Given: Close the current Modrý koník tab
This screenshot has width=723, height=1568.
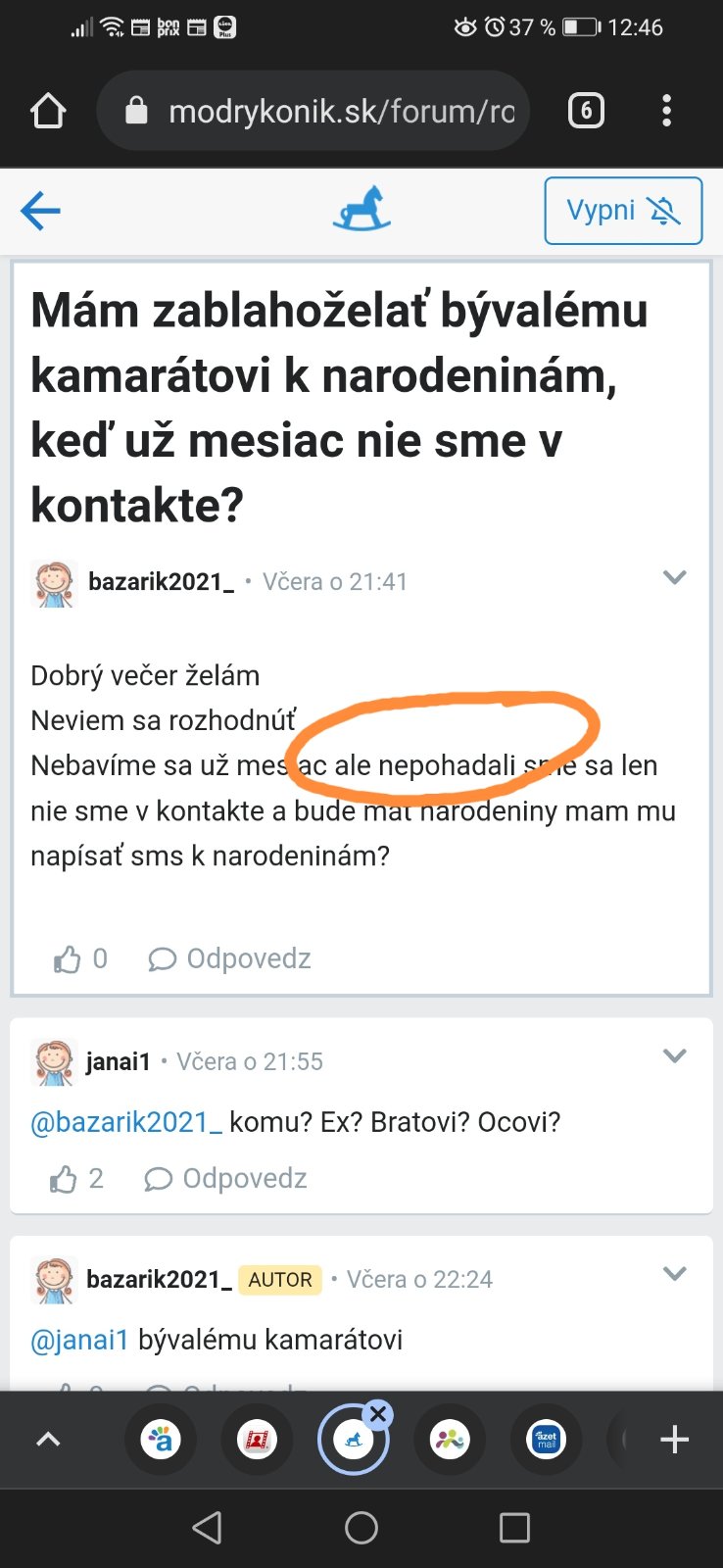Looking at the screenshot, I should 378,1413.
